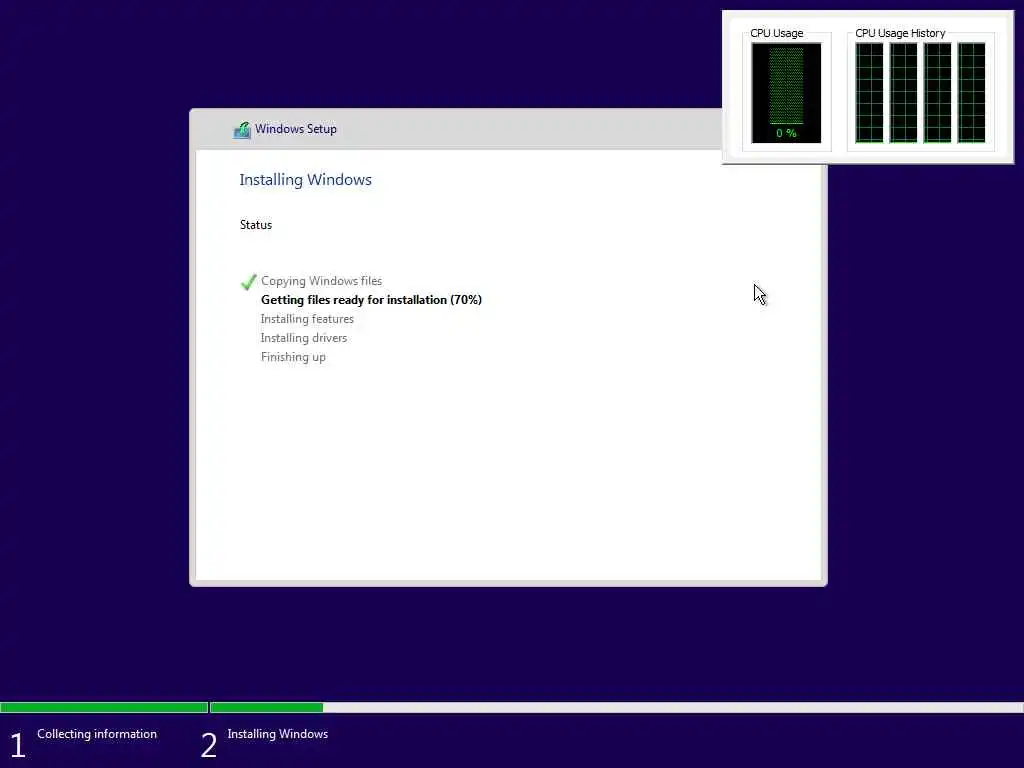
Task: Click the 'Finishing up' step
Action: [293, 357]
